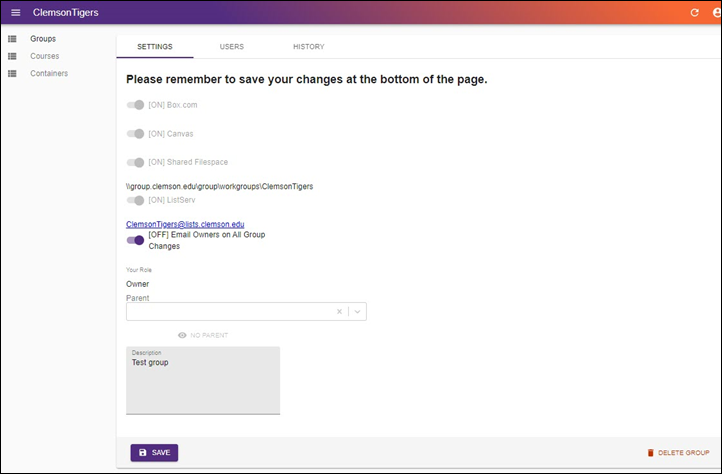Click the eye icon beside No Parent
Image resolution: width=722 pixels, height=474 pixels.
(x=182, y=335)
